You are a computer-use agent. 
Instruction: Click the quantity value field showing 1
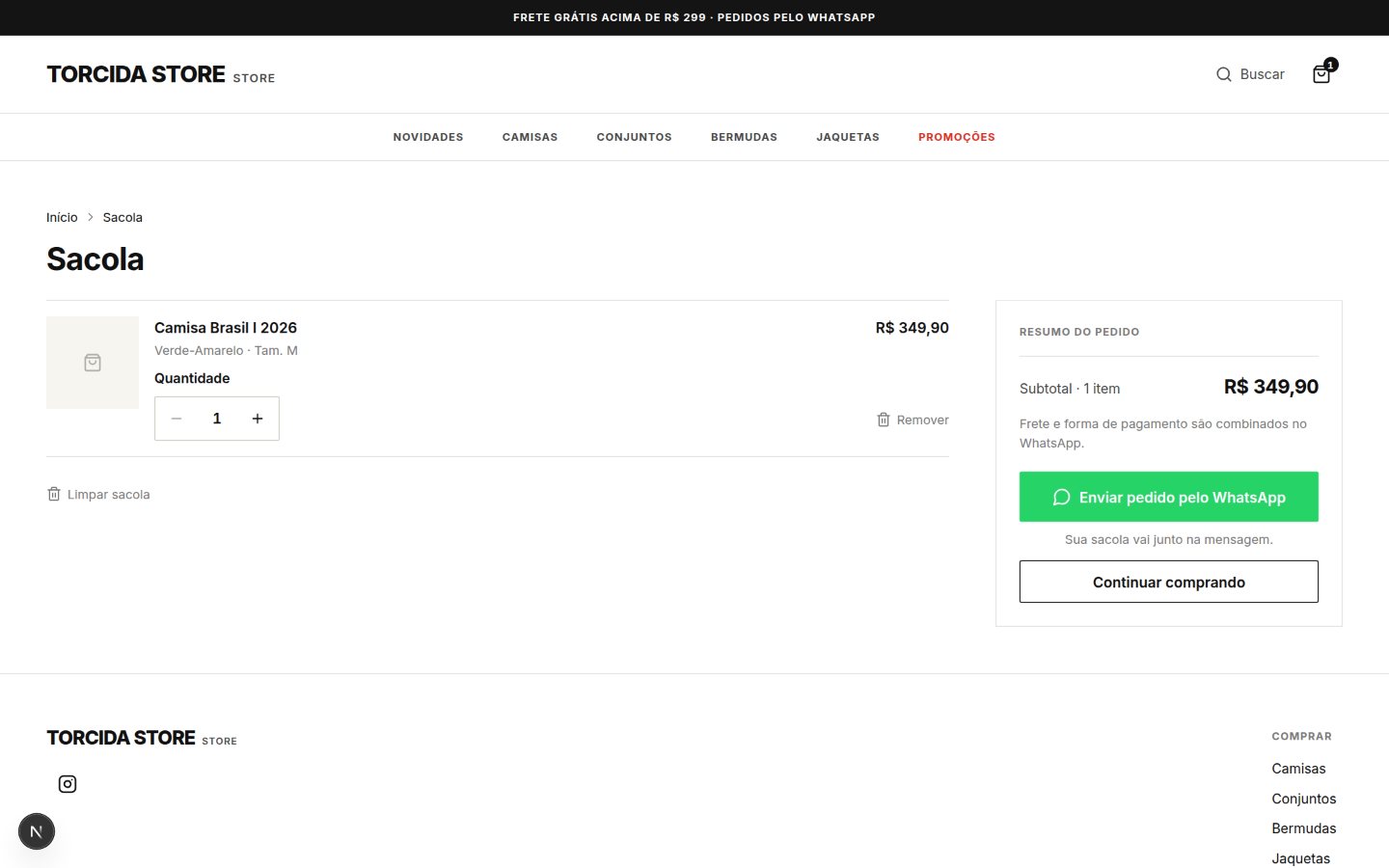pos(217,419)
